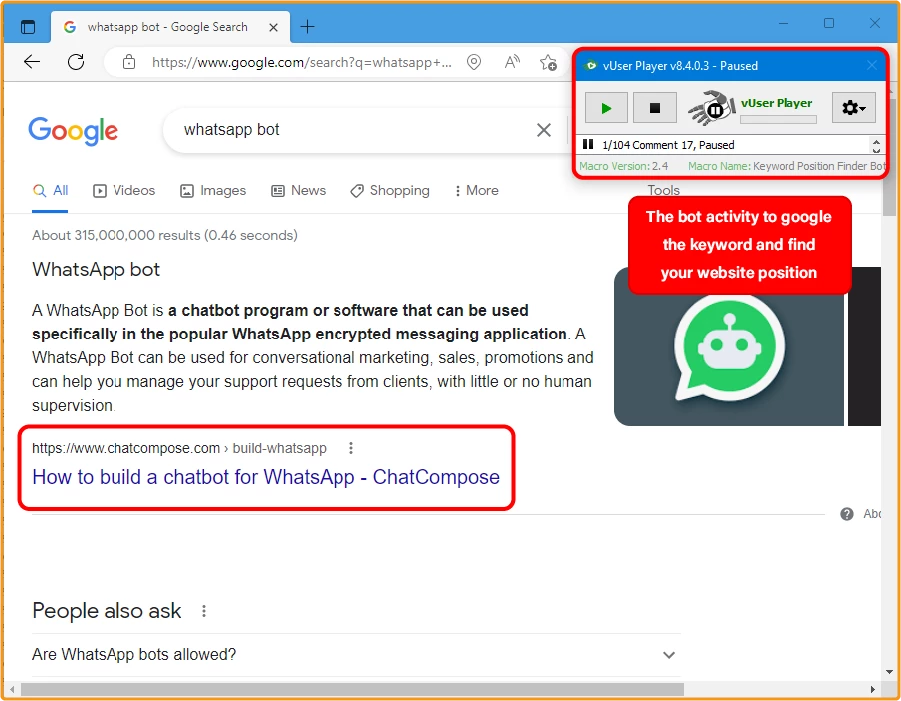901x701 pixels.
Task: Open the More search options menu
Action: (476, 191)
